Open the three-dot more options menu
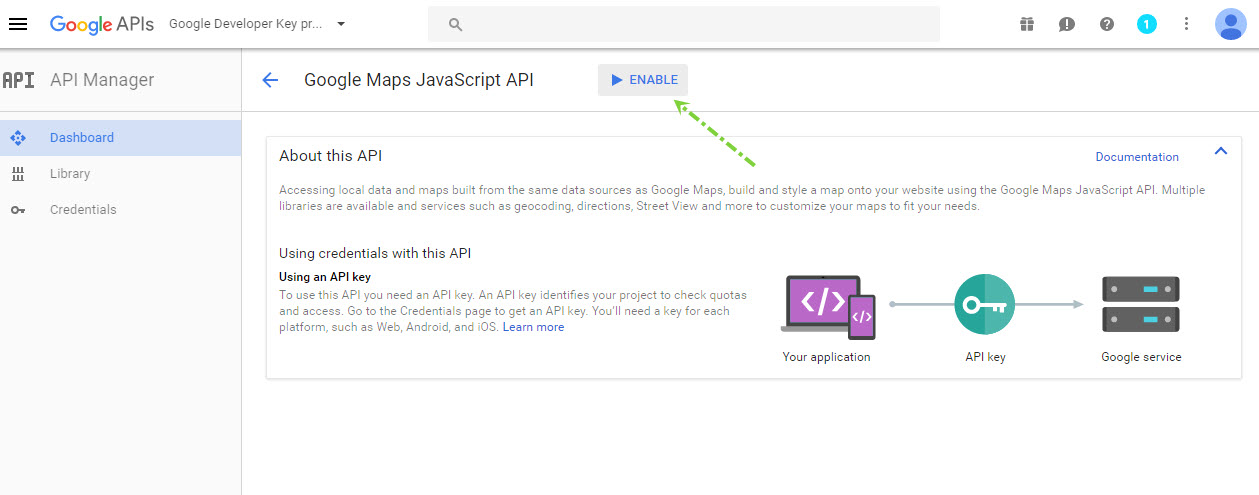This screenshot has width=1259, height=495. click(x=1187, y=24)
